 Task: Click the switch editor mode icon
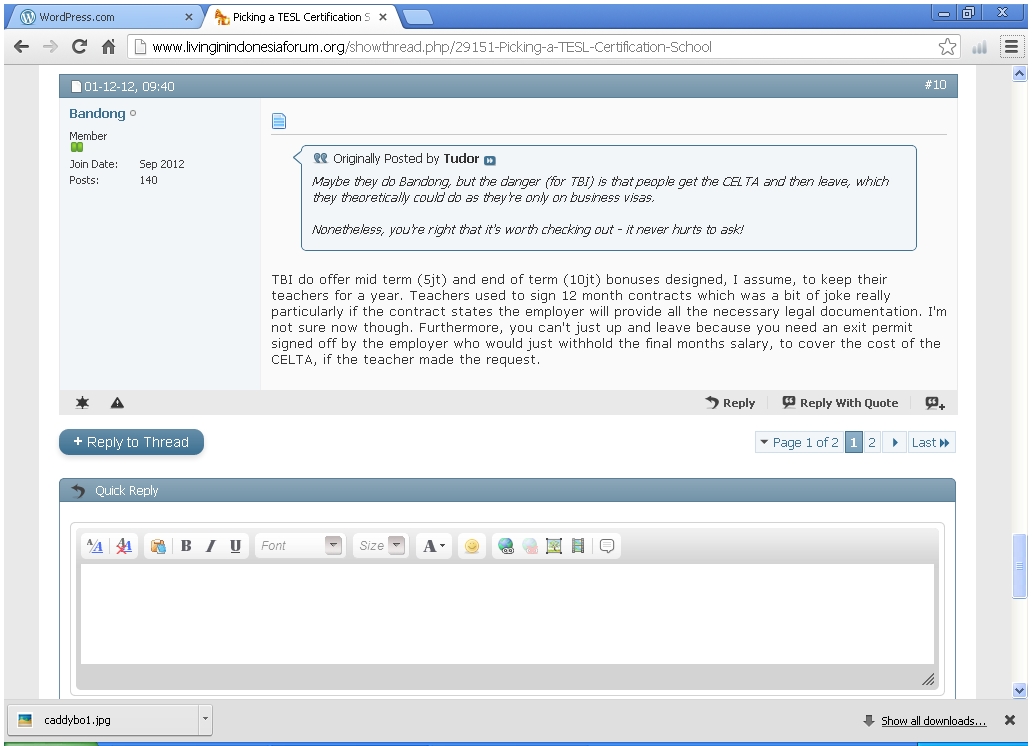95,546
